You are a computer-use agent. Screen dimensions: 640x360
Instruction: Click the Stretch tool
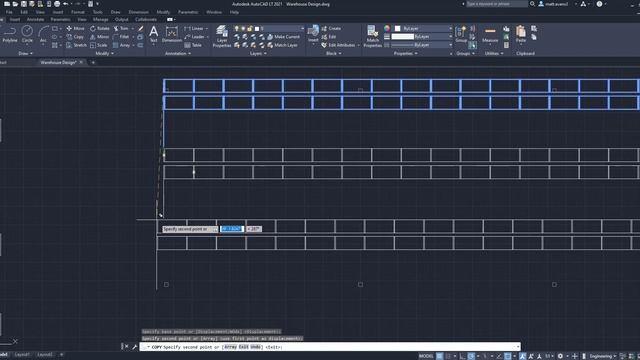coord(76,45)
